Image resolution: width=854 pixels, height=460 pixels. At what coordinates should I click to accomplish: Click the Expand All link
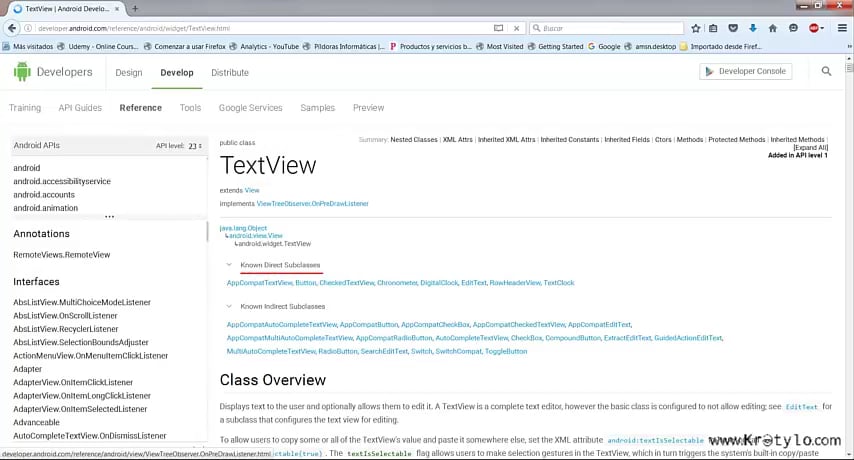tap(810, 148)
